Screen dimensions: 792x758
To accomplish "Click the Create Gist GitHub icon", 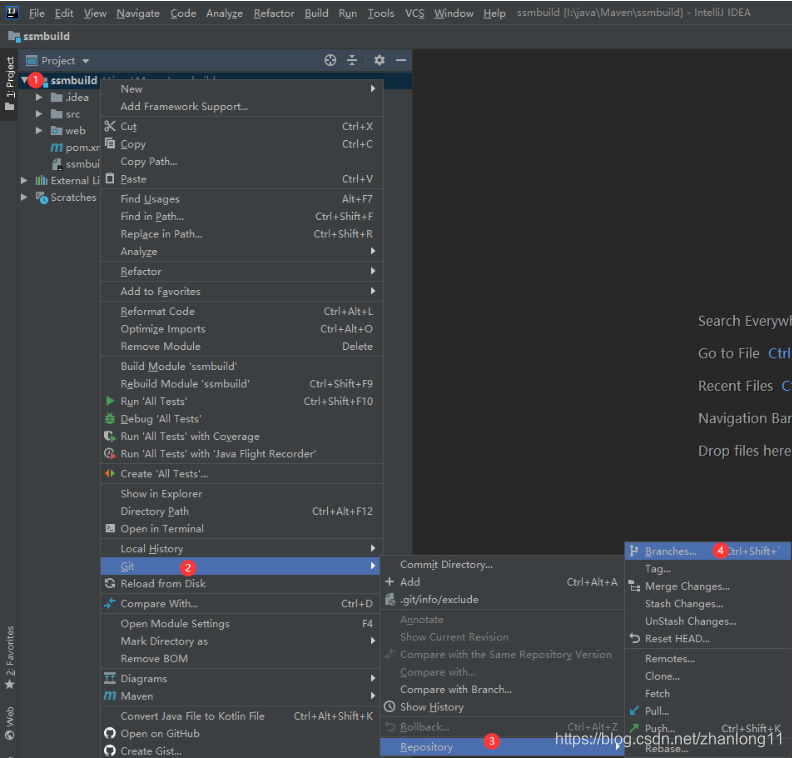I will tap(110, 751).
